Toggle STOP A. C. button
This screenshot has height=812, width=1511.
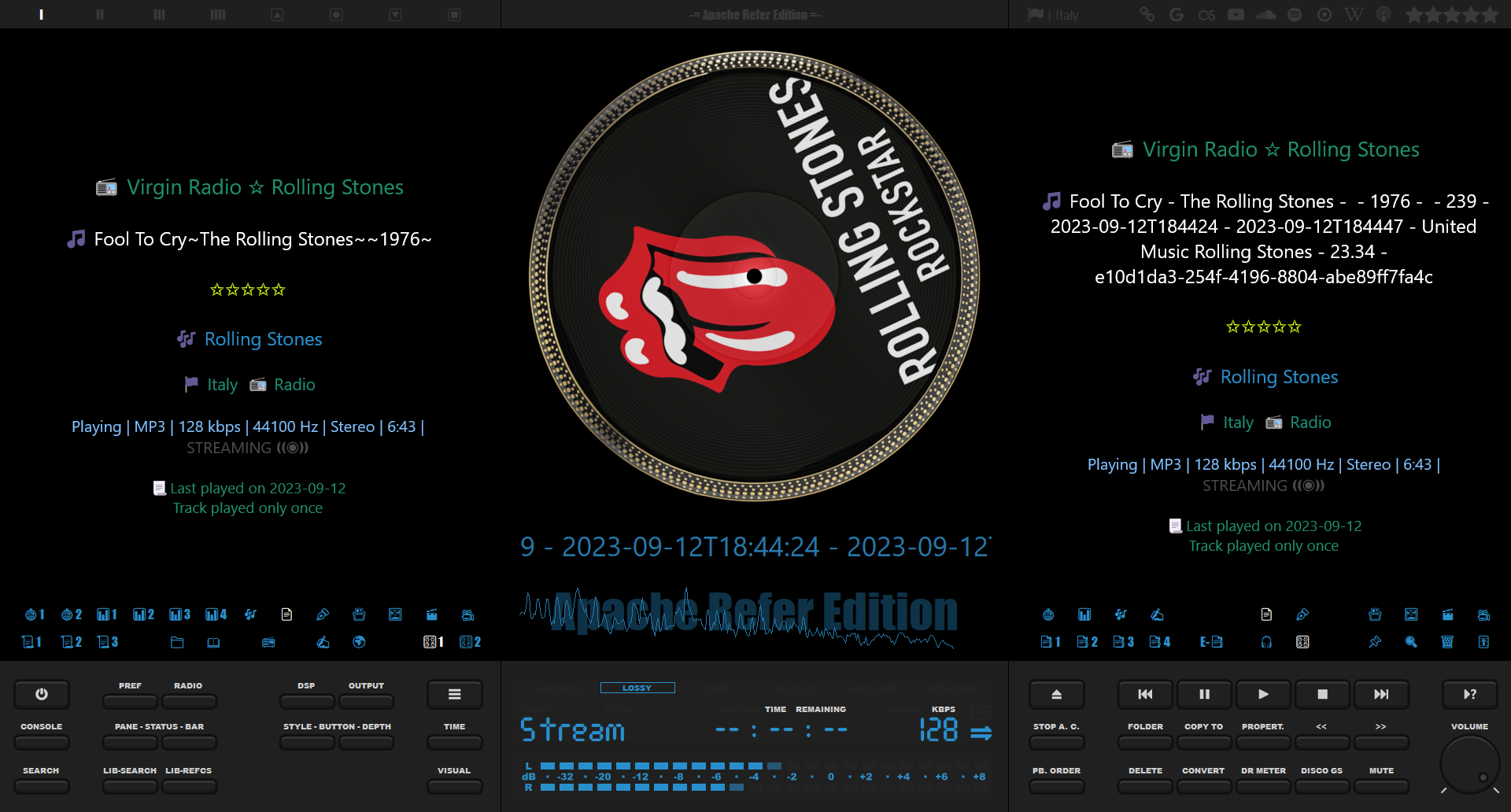pos(1057,742)
